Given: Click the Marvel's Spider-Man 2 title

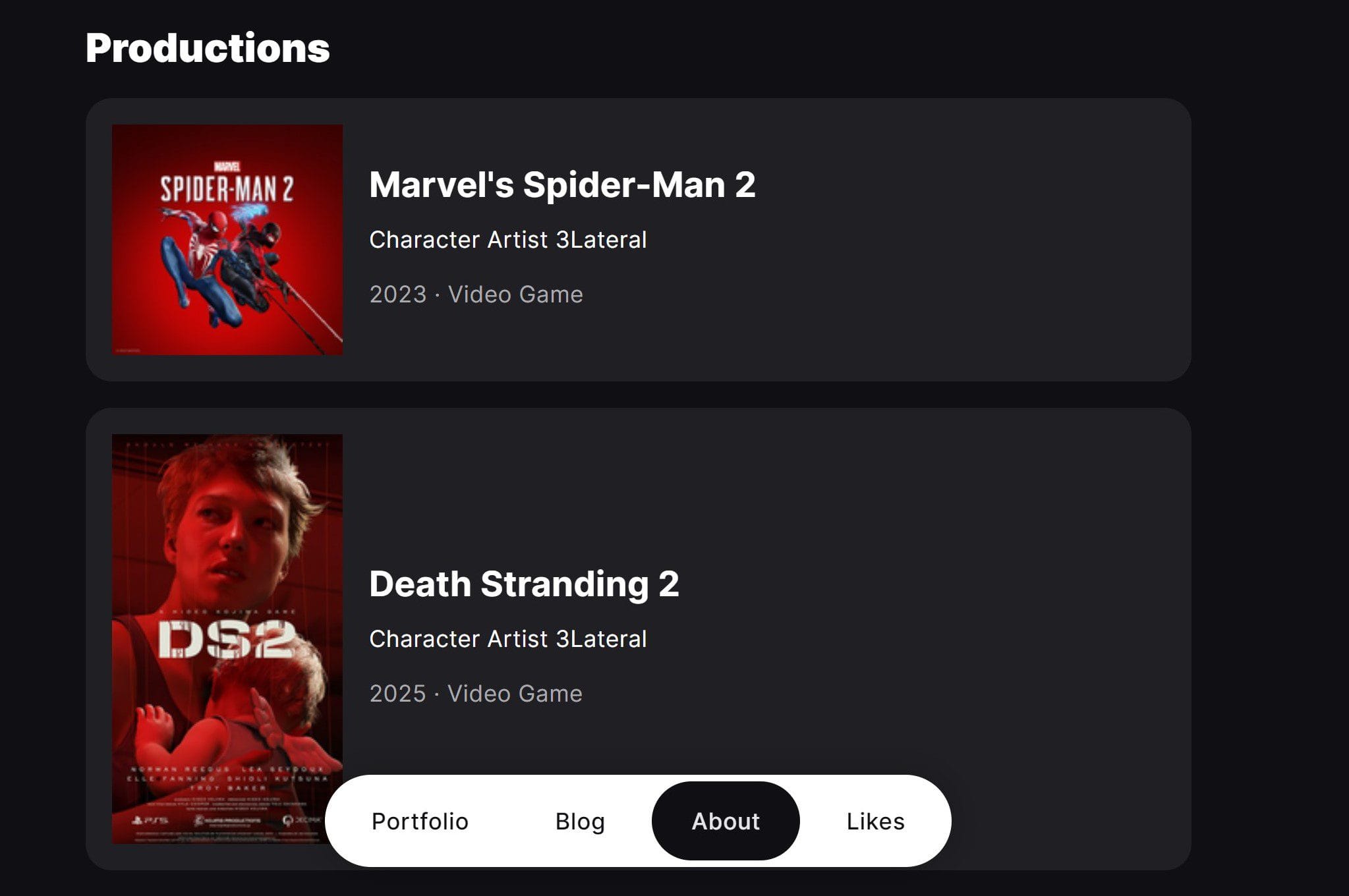Looking at the screenshot, I should [x=562, y=184].
